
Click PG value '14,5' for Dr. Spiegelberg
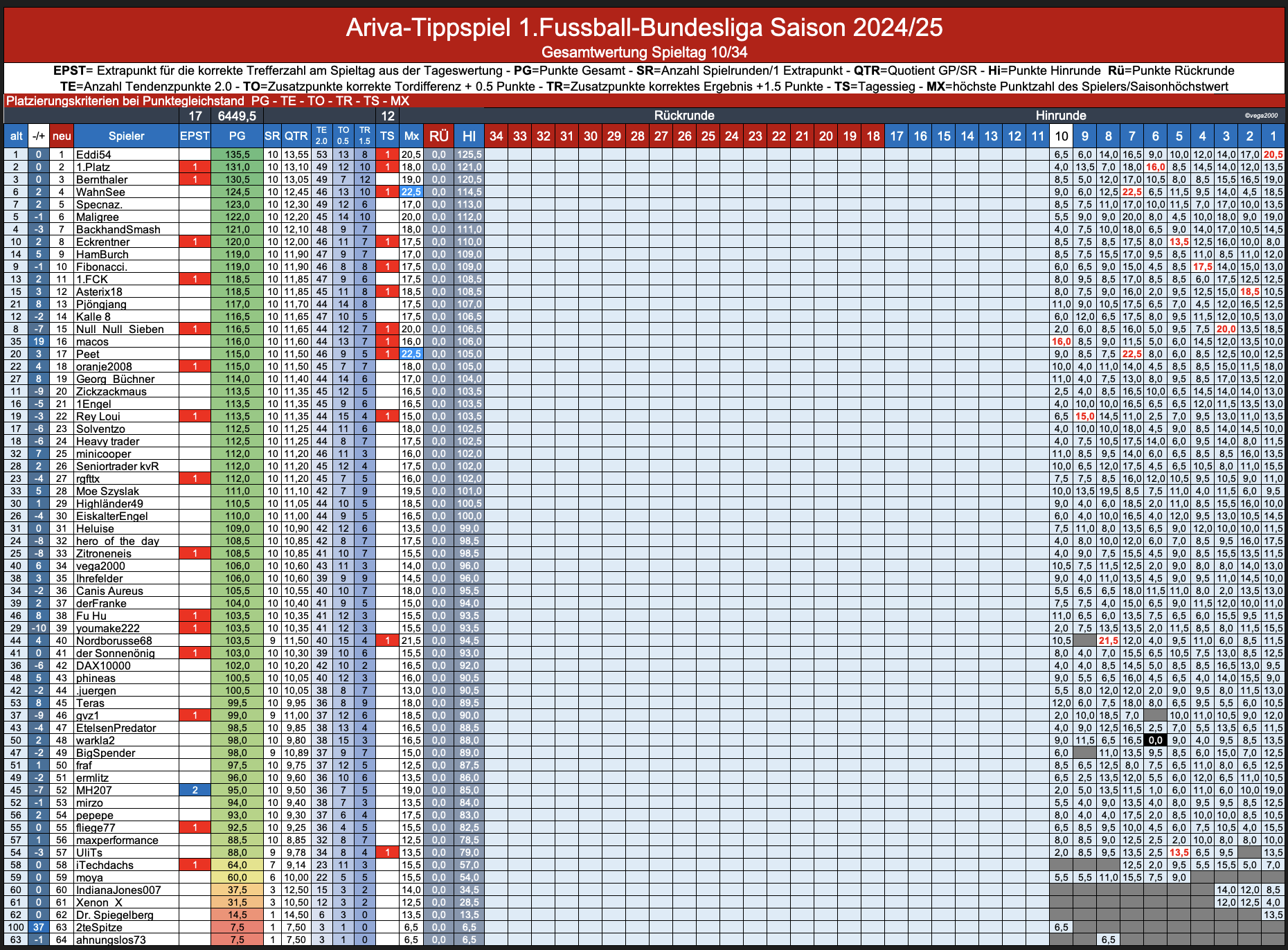[237, 915]
